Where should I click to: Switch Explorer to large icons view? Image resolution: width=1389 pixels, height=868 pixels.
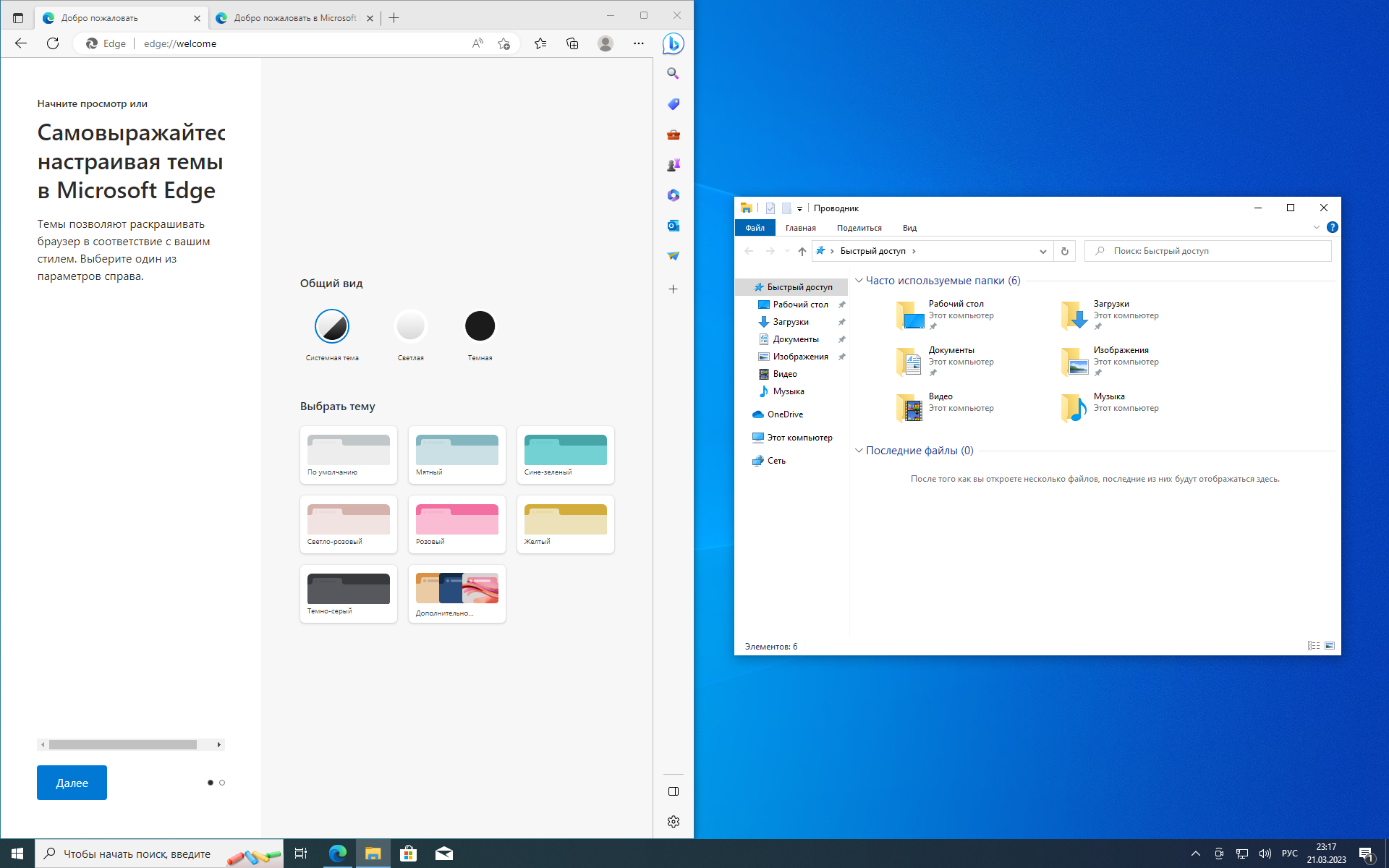(x=1330, y=646)
